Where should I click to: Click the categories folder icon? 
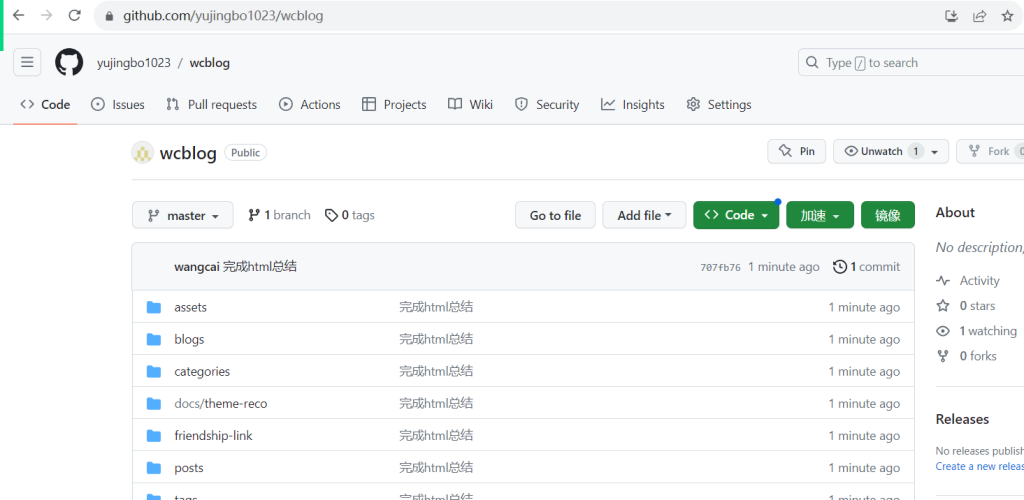click(154, 371)
